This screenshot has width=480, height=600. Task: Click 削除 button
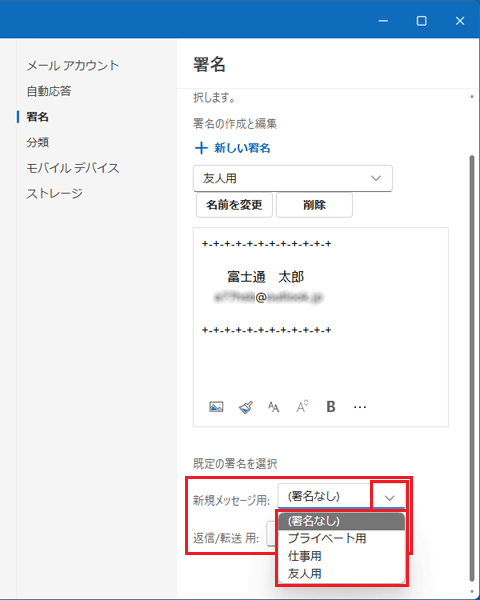(x=314, y=205)
